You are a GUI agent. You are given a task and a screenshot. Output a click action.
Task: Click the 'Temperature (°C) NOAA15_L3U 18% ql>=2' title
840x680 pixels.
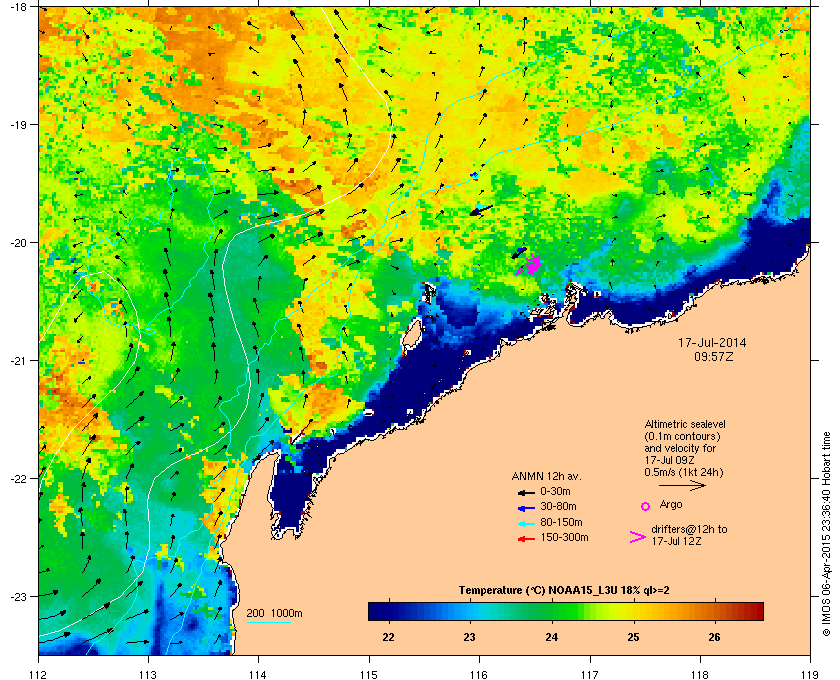point(564,590)
